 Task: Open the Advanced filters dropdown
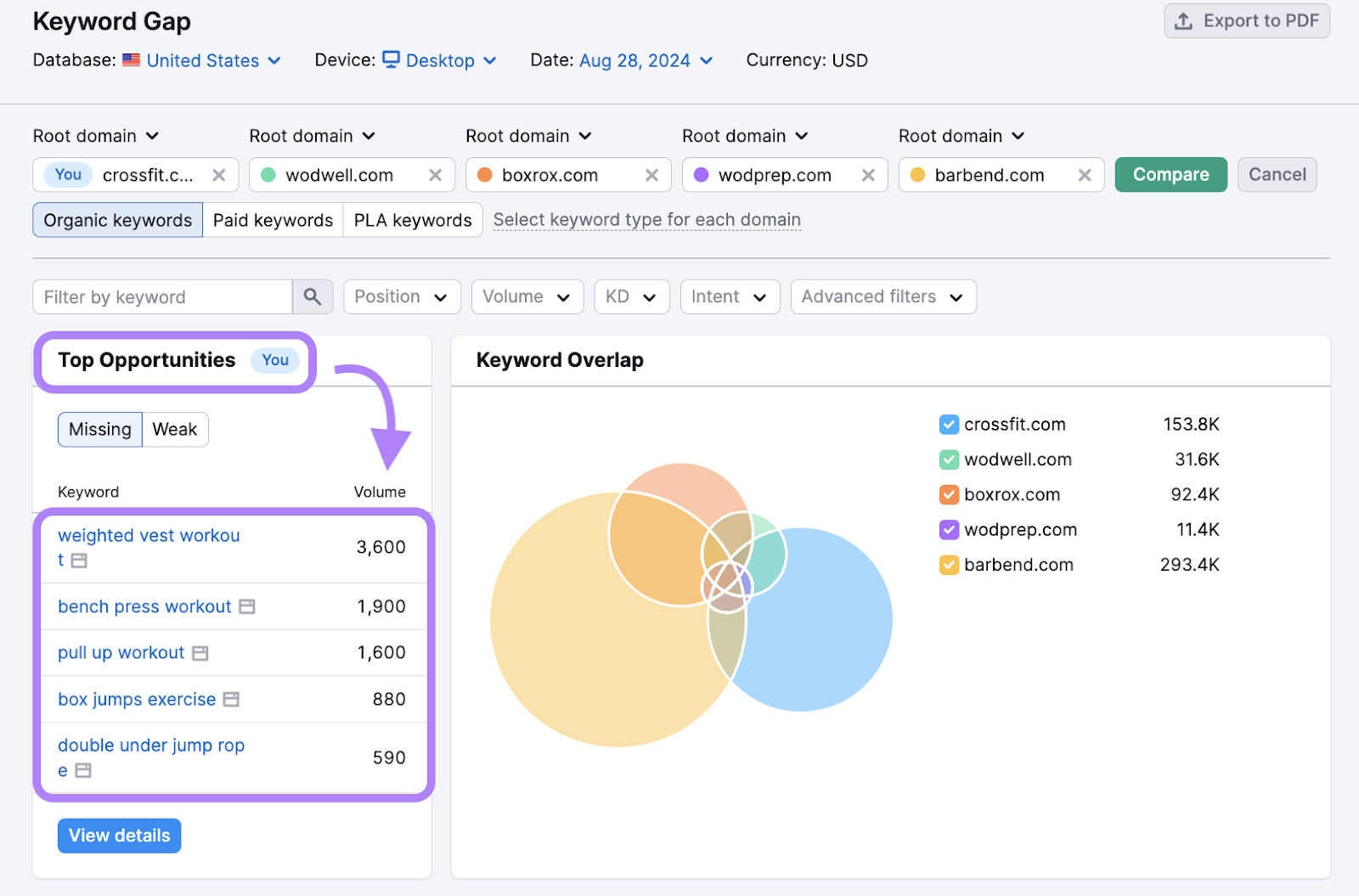point(883,296)
